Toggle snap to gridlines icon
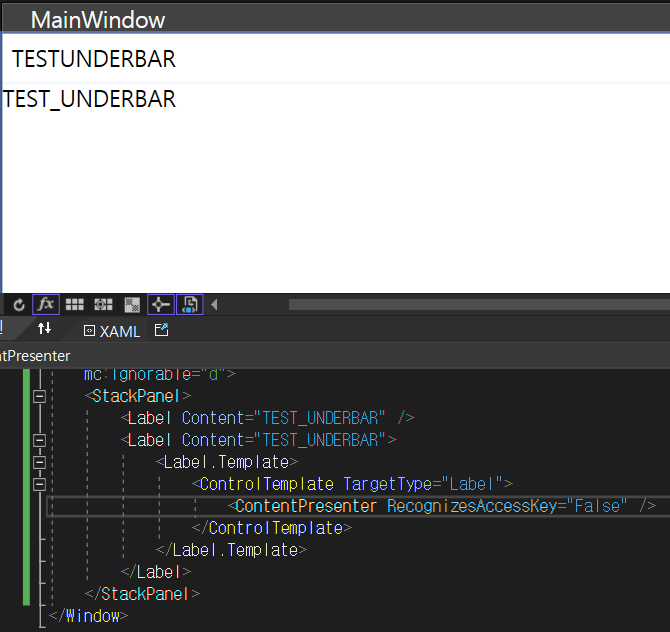 (x=103, y=305)
